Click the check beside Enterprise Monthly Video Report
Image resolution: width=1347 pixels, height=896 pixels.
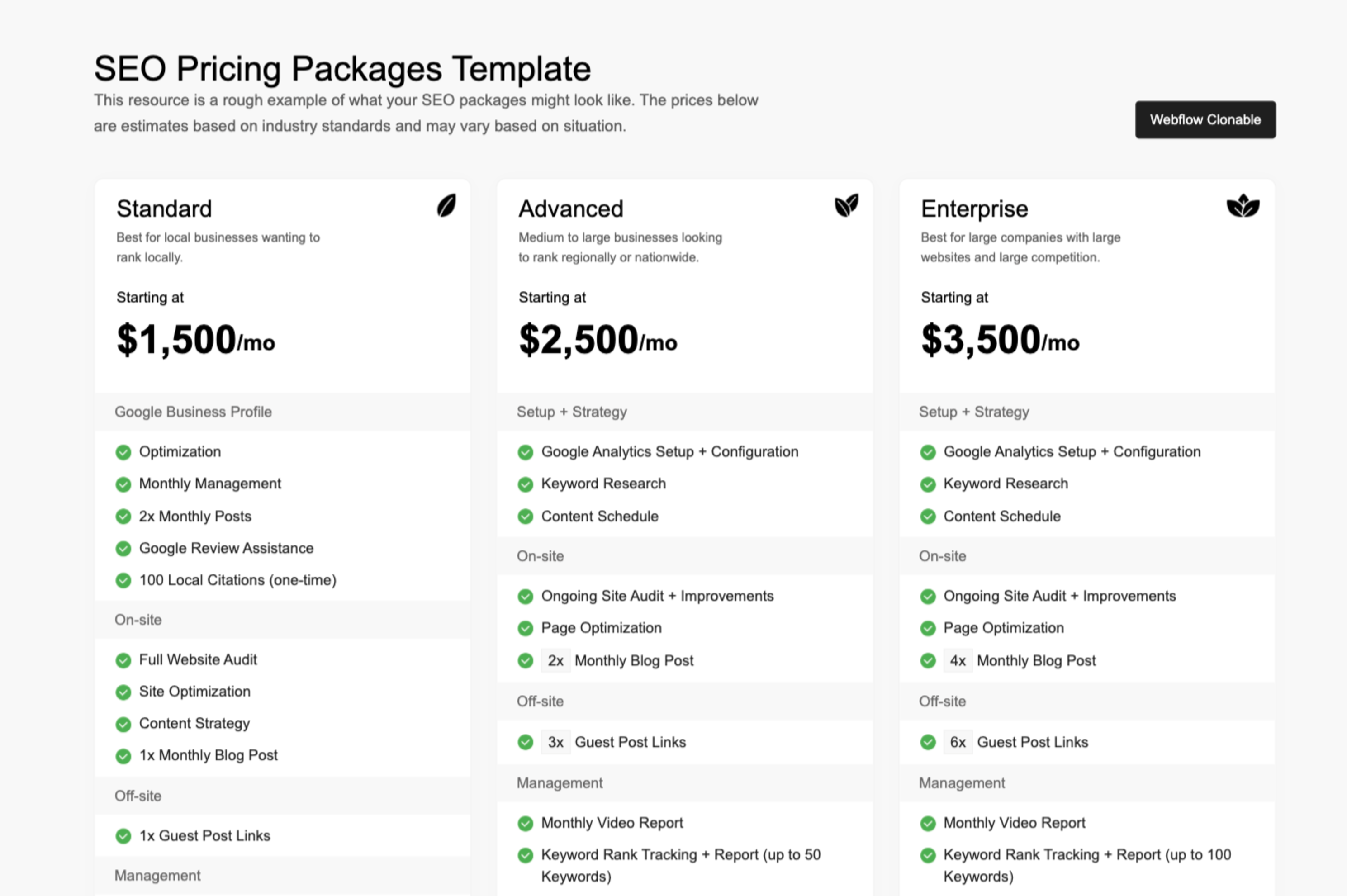[x=928, y=824]
